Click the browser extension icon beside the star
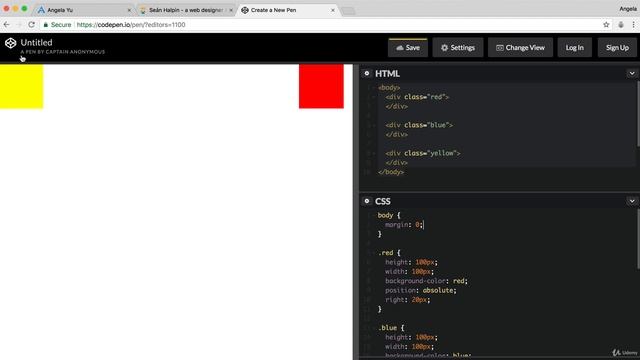 [x=620, y=25]
